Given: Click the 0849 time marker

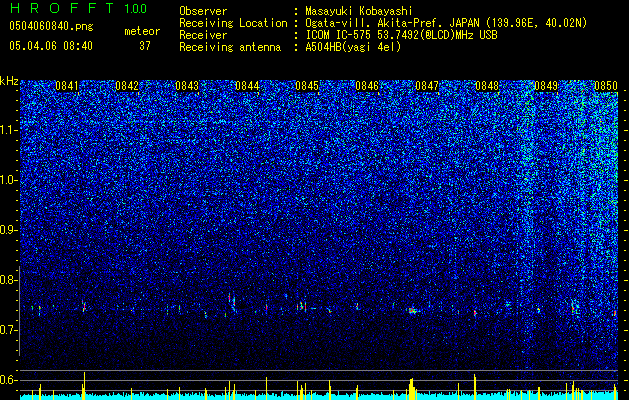Looking at the screenshot, I should [x=546, y=86].
